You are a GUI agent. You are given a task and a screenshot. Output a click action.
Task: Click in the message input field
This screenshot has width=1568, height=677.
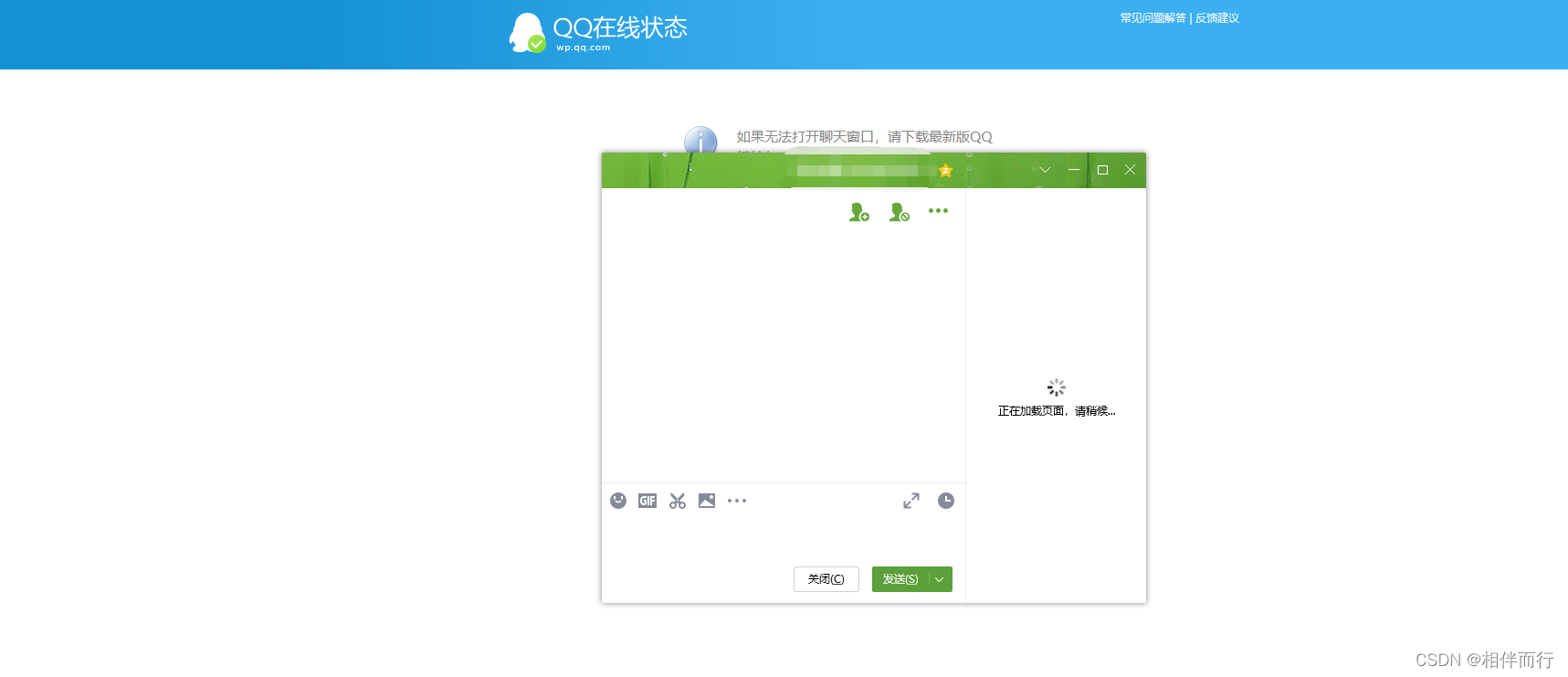[783, 539]
